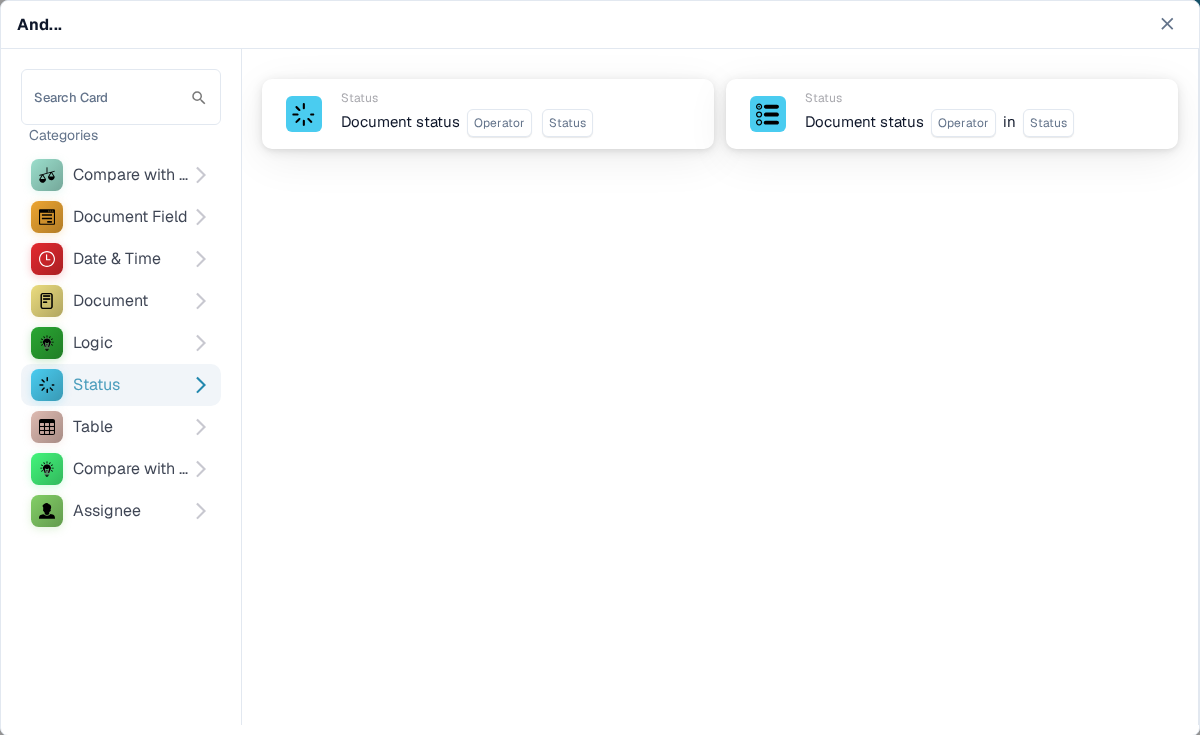Click the Categories heading text
The width and height of the screenshot is (1200, 735).
[63, 135]
